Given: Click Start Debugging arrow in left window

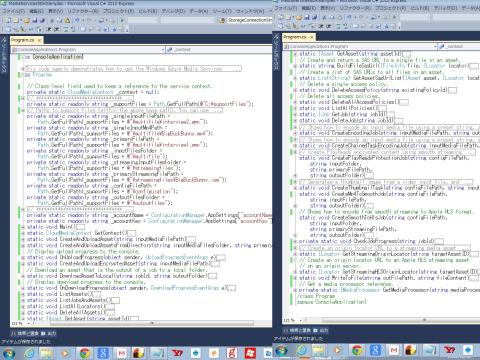Looking at the screenshot, I should pos(122,20).
